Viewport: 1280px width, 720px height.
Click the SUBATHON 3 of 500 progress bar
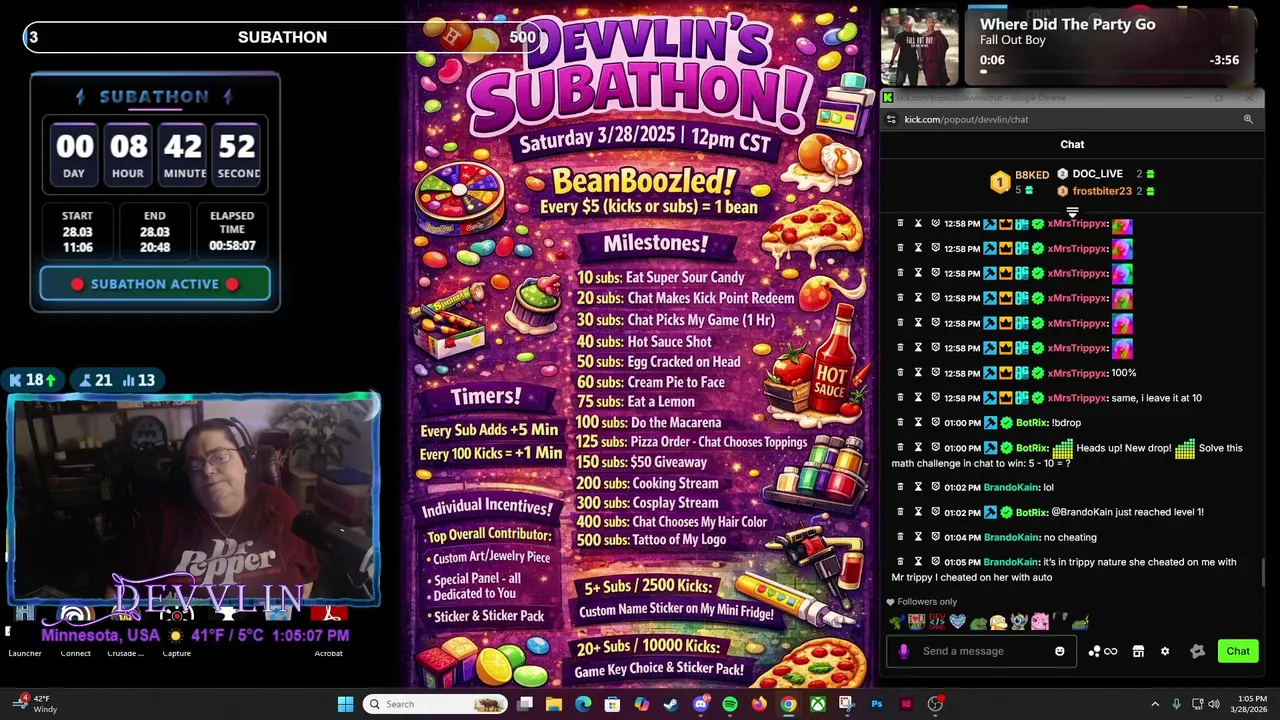(x=283, y=37)
